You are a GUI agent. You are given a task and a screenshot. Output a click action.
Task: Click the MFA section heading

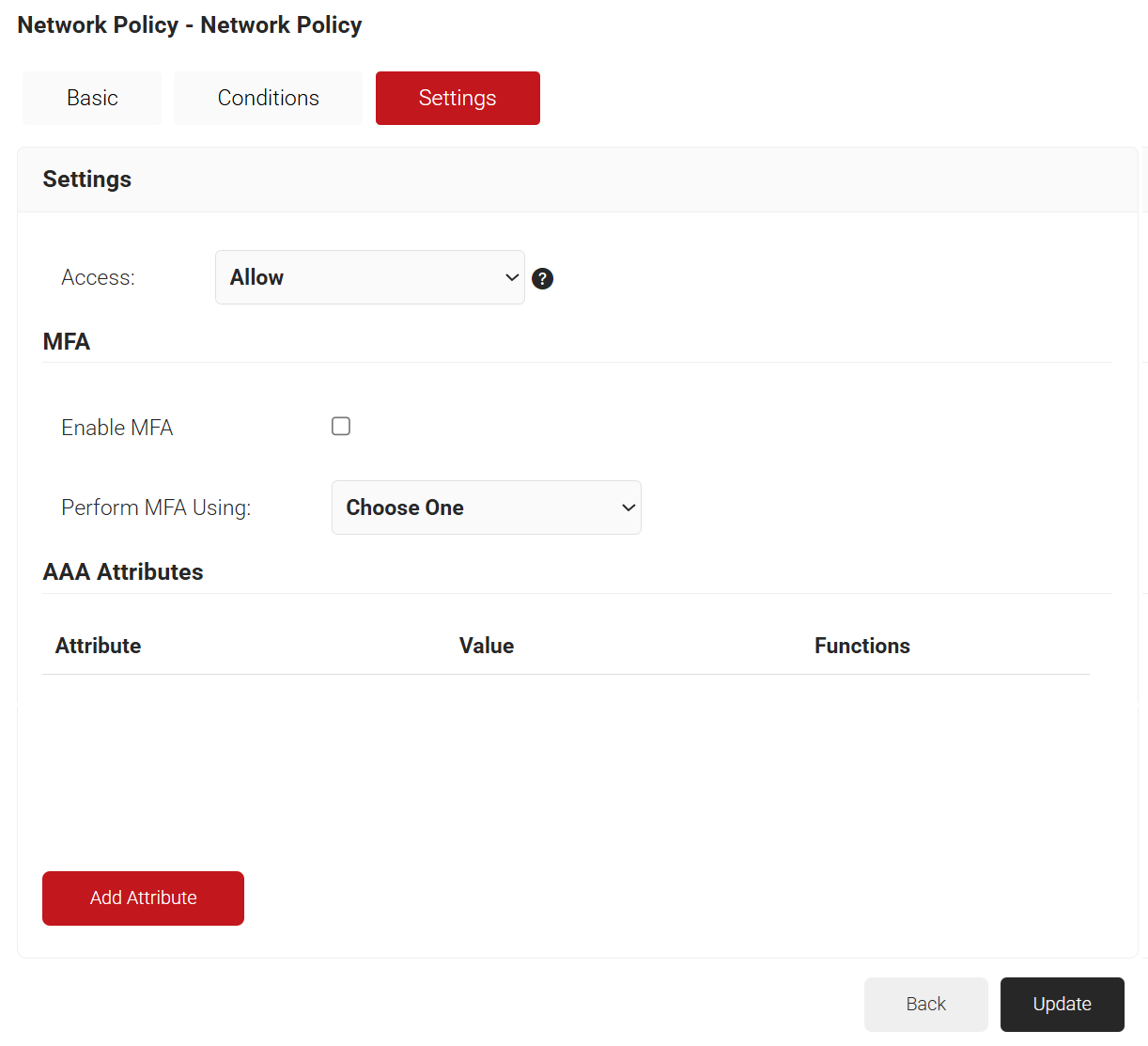point(67,341)
